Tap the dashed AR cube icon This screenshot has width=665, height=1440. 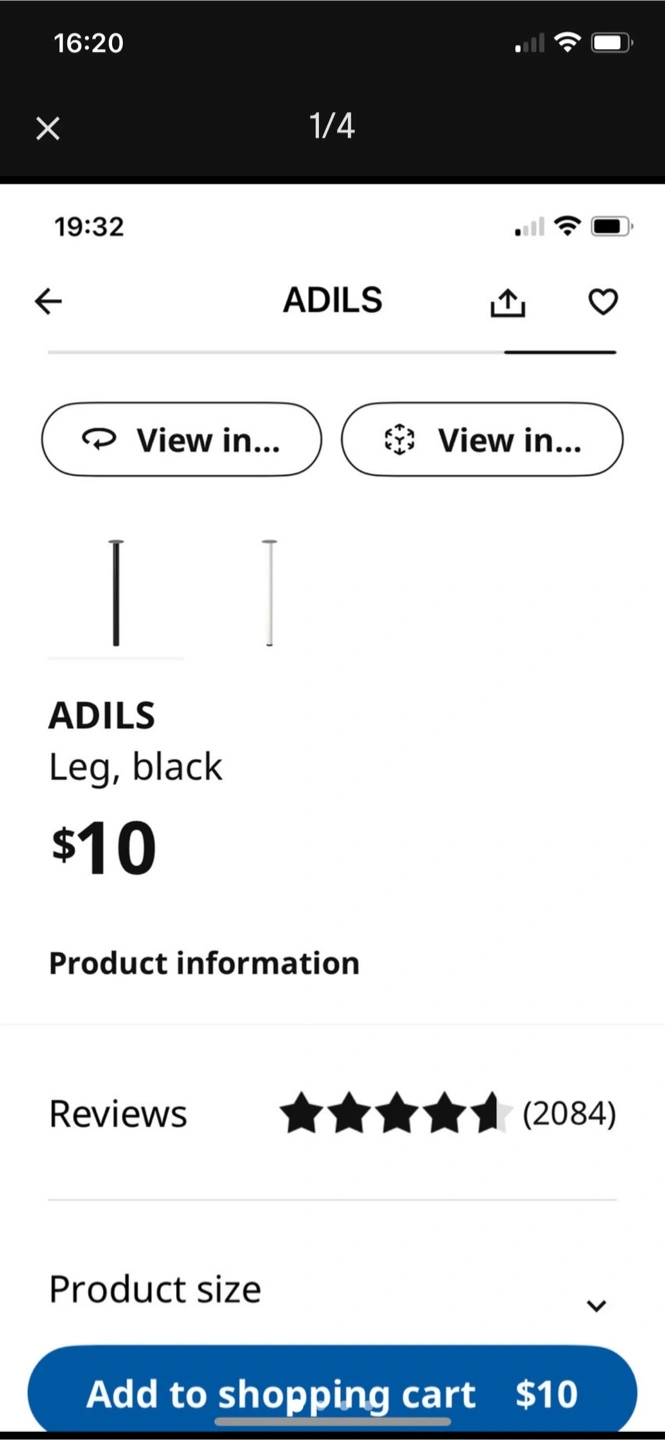pyautogui.click(x=399, y=440)
